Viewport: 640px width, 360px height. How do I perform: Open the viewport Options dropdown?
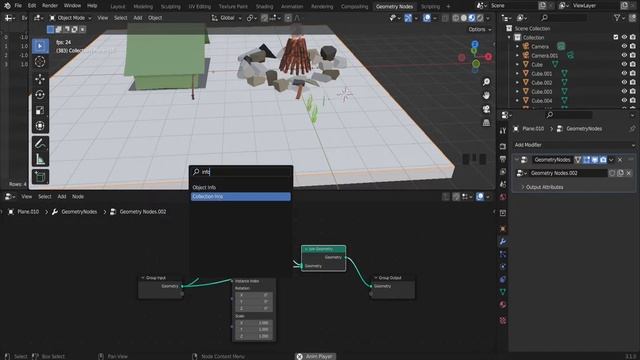(480, 29)
